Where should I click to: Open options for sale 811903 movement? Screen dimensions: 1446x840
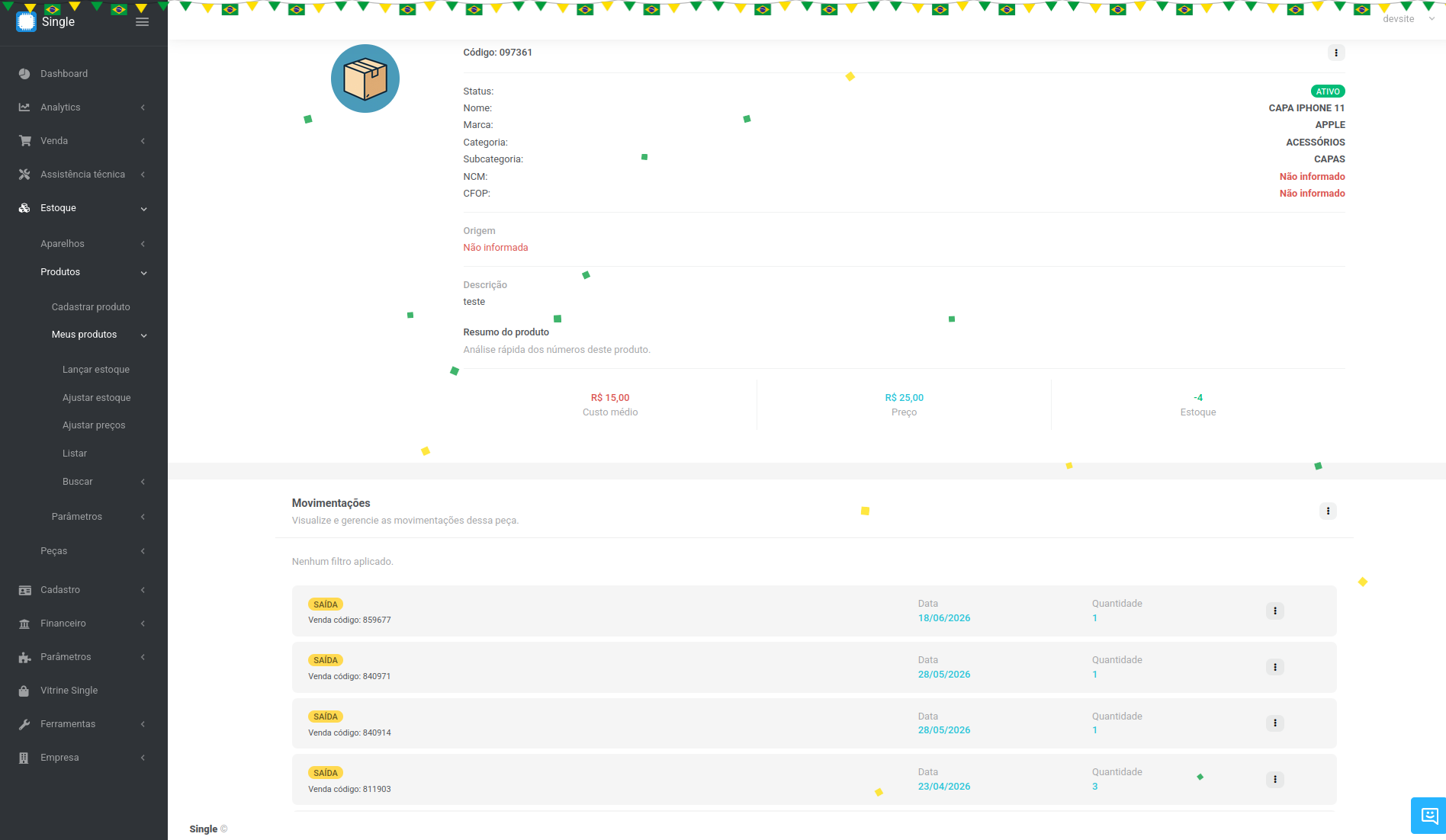coord(1274,779)
